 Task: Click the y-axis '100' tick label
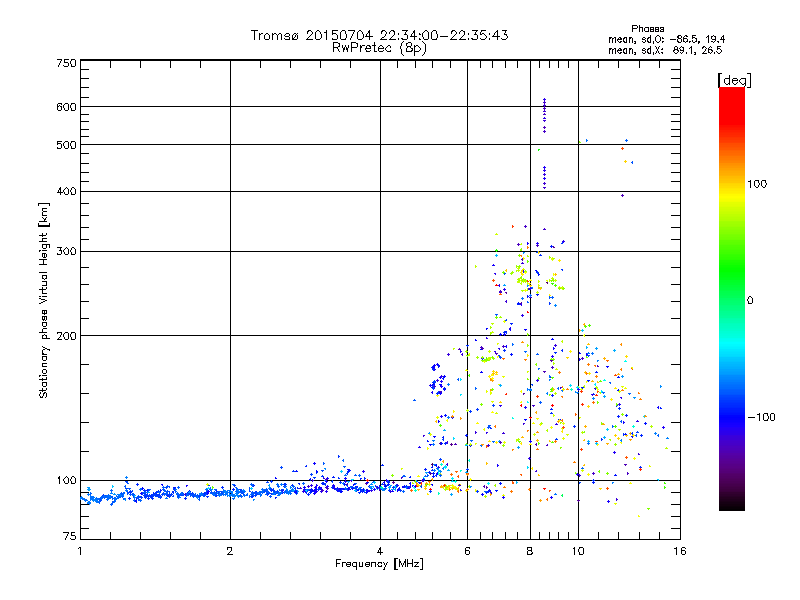66,480
